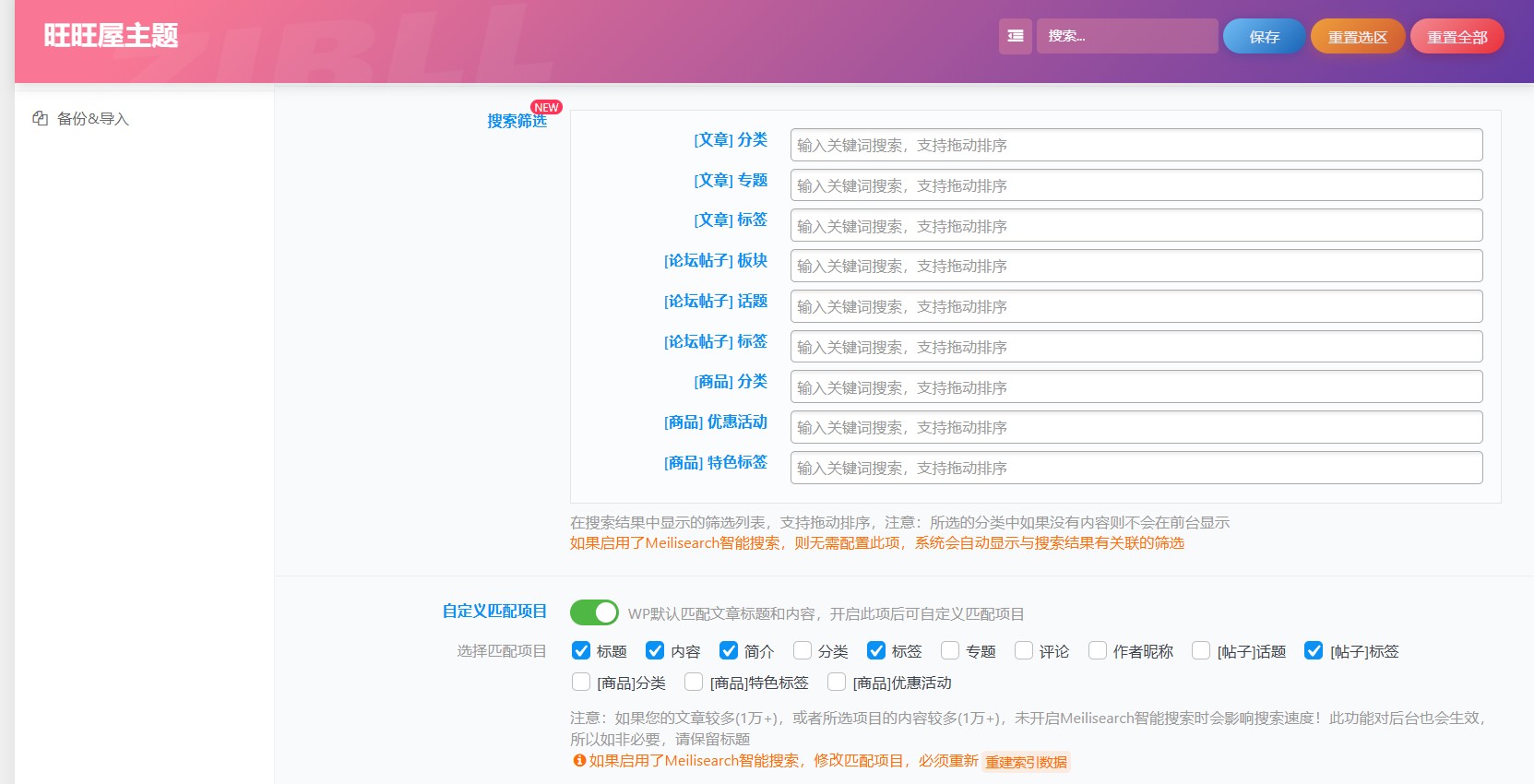1534x784 pixels.
Task: Check the [商品]分类 checkbox
Action: click(x=581, y=682)
